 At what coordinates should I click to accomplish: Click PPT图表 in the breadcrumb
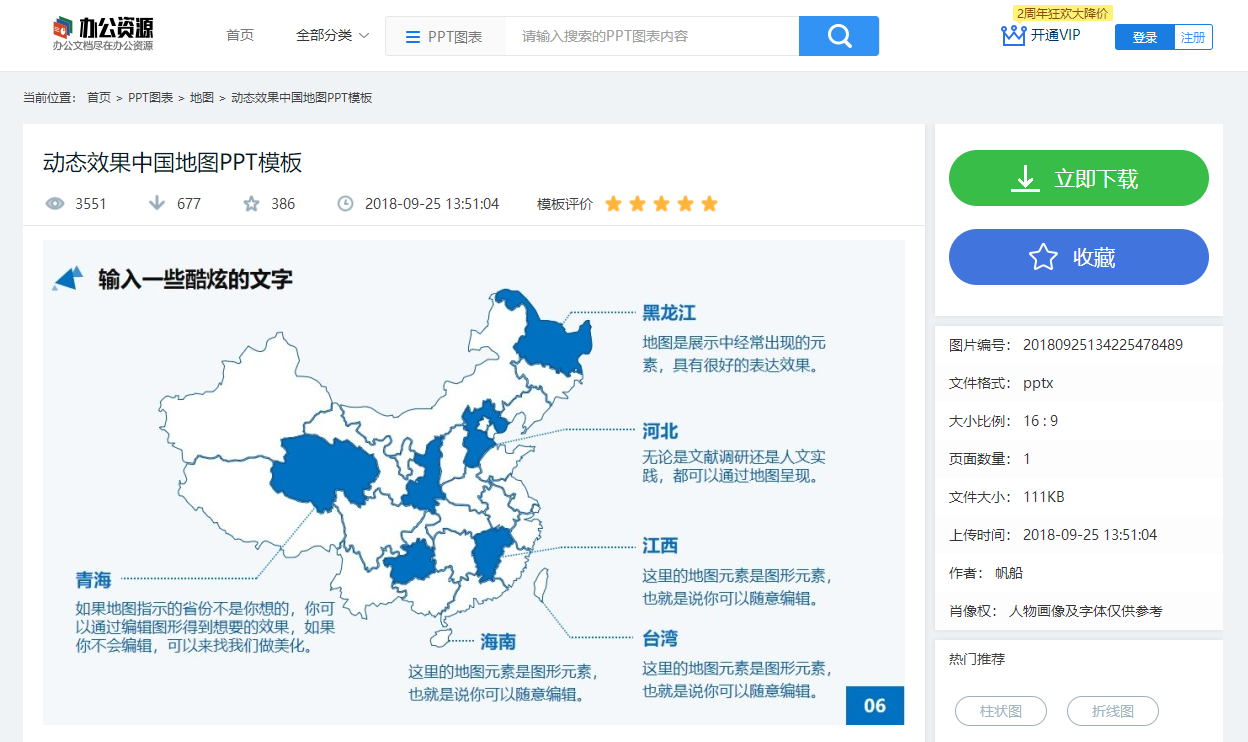tap(150, 98)
